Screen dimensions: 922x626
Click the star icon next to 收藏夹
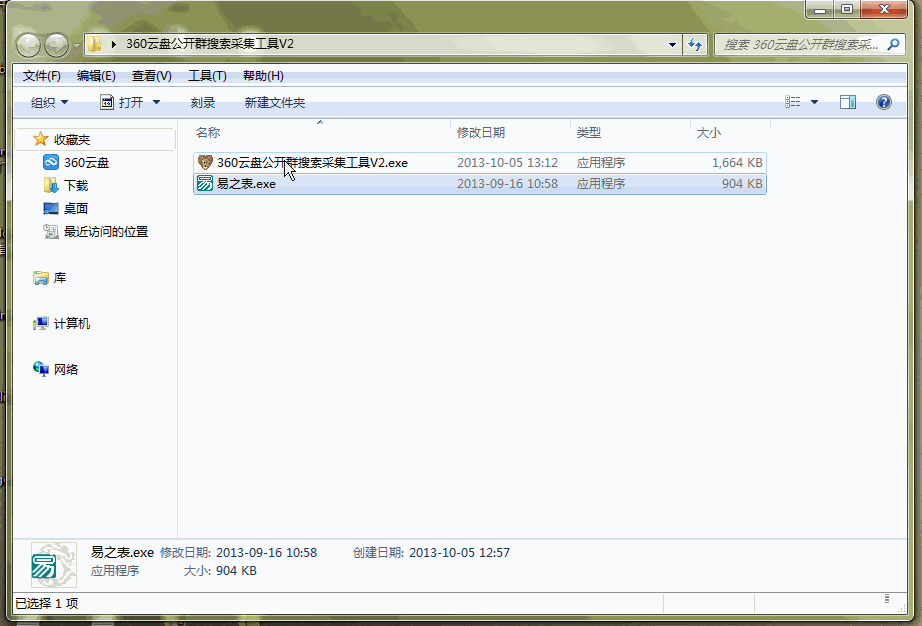[41, 139]
